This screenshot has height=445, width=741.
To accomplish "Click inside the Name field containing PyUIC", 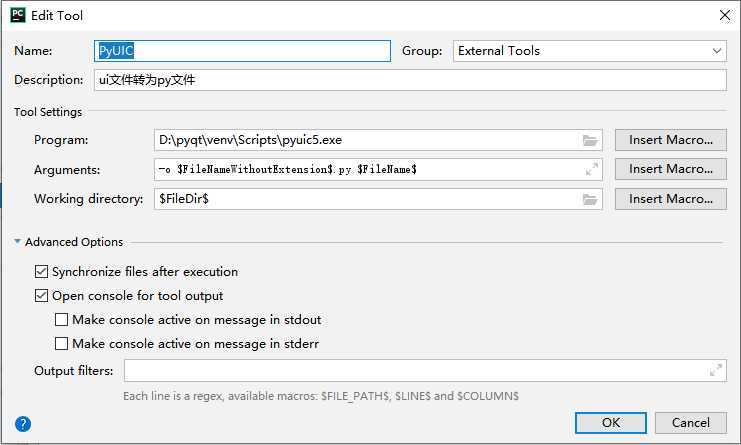I will click(242, 51).
